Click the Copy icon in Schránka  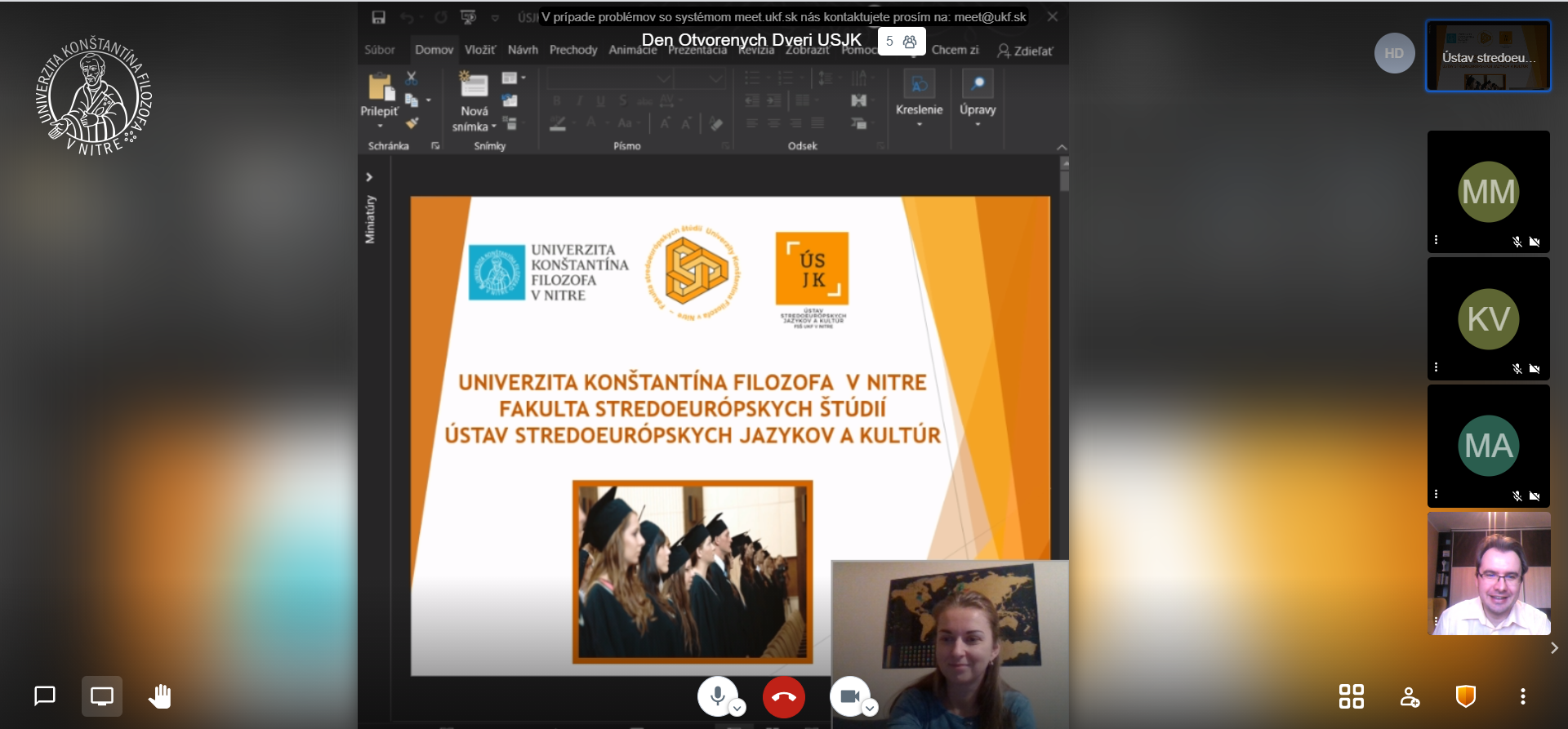[x=412, y=100]
